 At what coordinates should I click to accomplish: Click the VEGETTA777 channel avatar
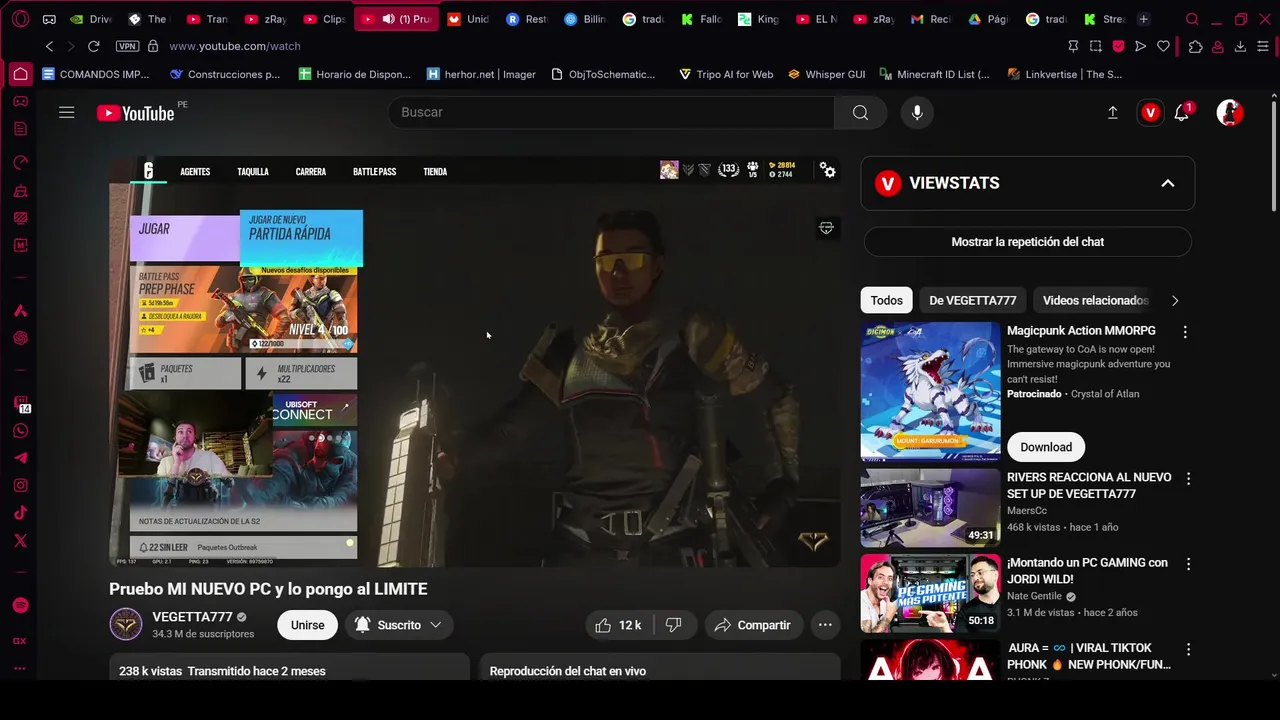(126, 625)
